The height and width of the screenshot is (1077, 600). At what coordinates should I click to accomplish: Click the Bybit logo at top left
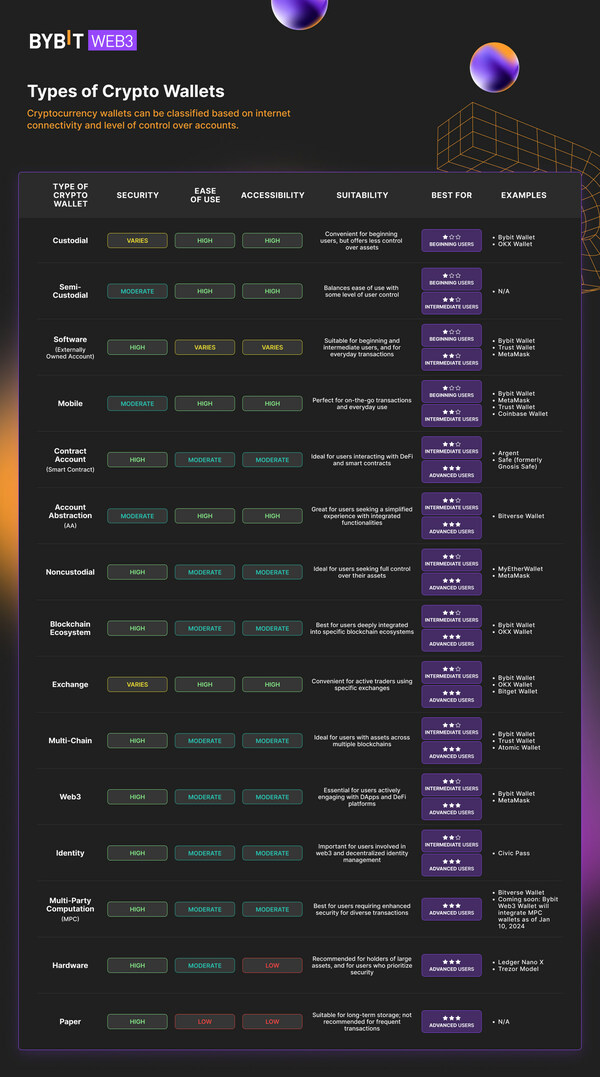57,41
